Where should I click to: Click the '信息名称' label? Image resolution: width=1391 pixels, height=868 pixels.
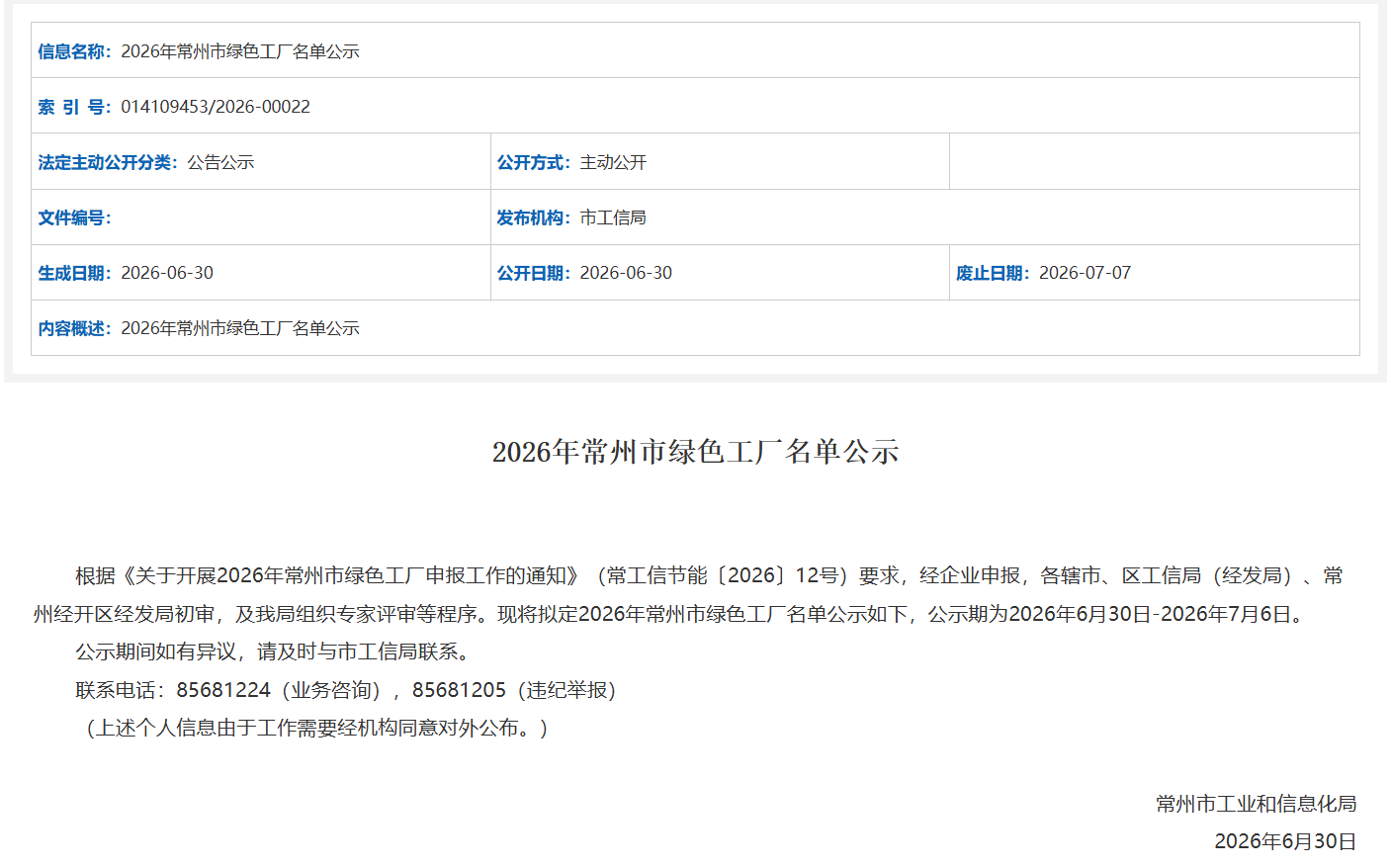pos(72,51)
